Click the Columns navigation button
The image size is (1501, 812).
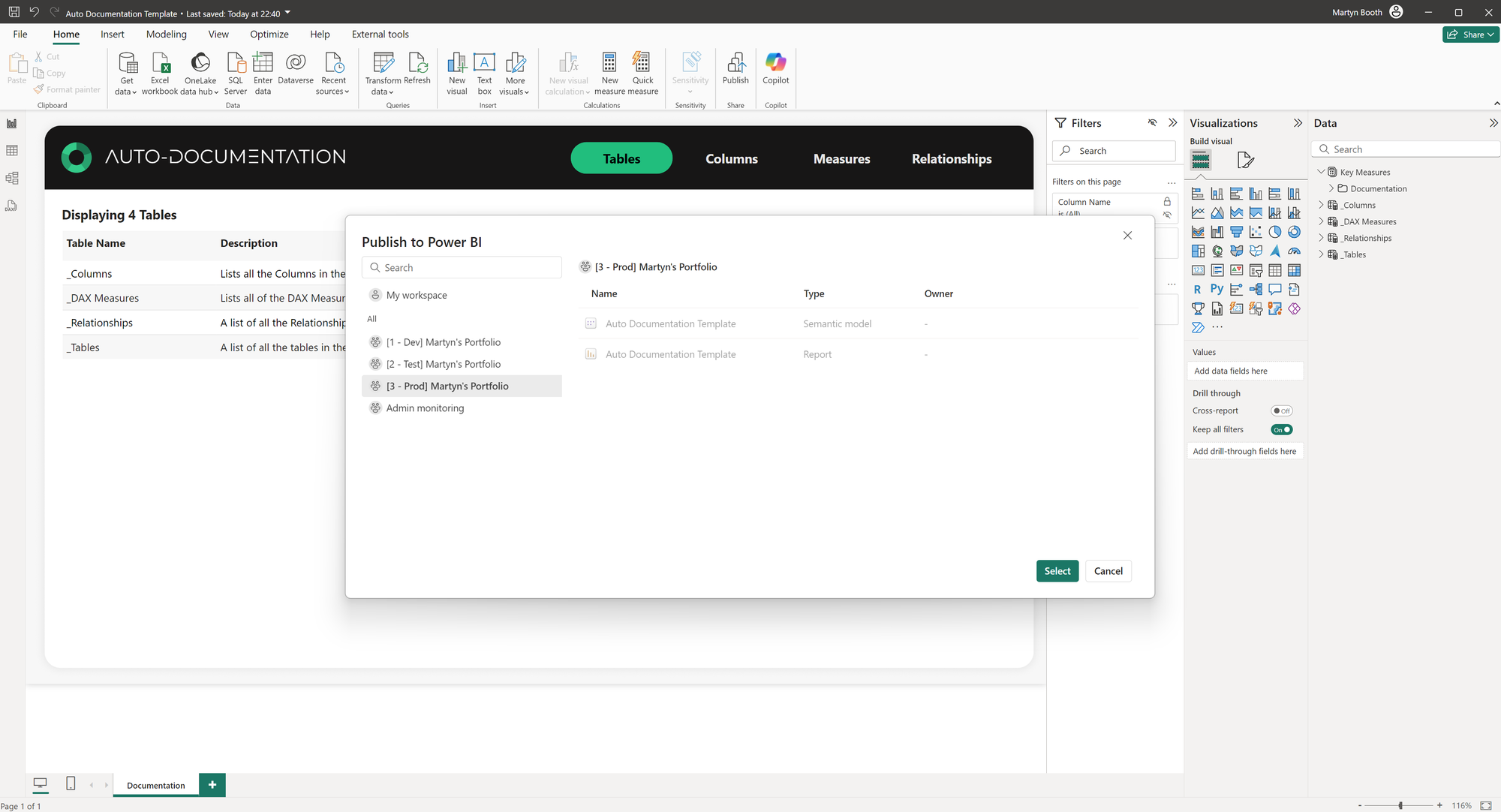[732, 158]
